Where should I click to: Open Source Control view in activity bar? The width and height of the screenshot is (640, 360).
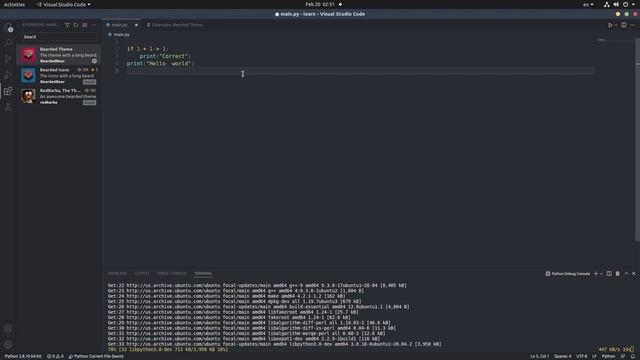[x=8, y=59]
